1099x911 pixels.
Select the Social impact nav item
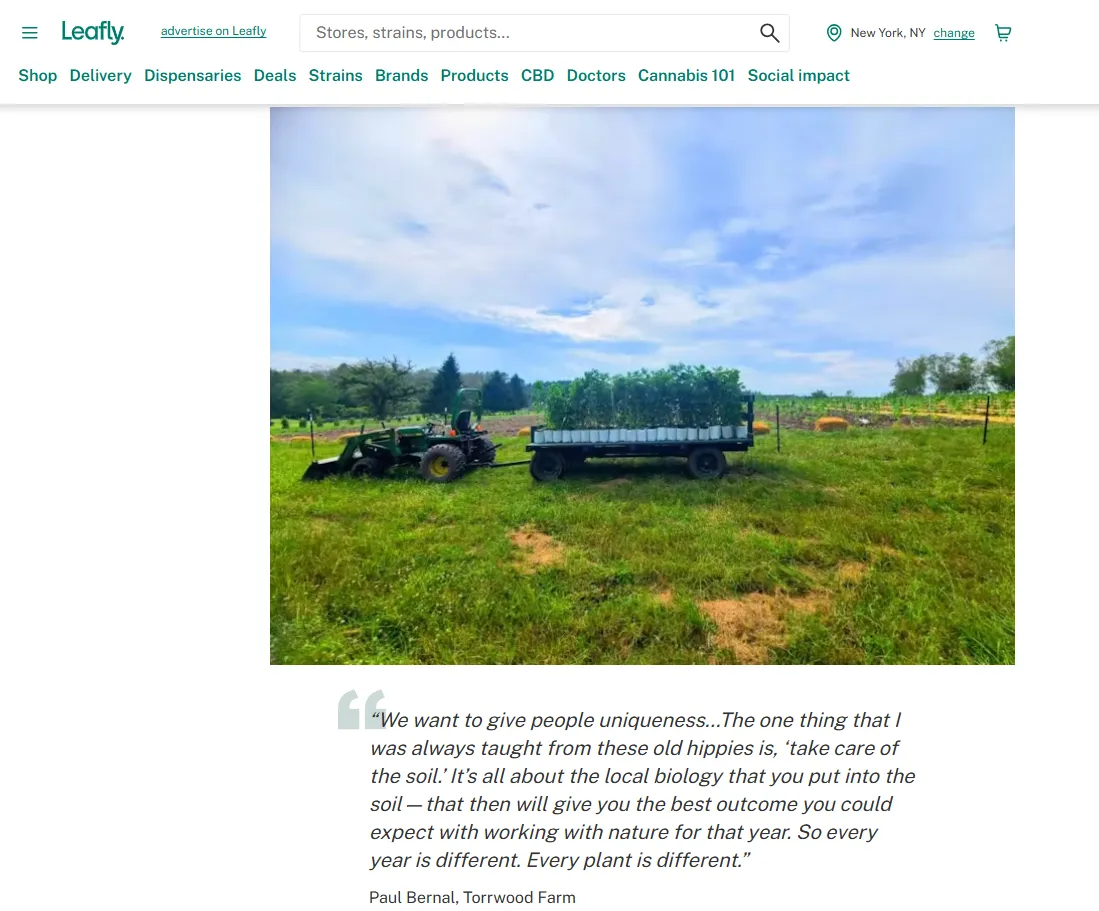[798, 76]
